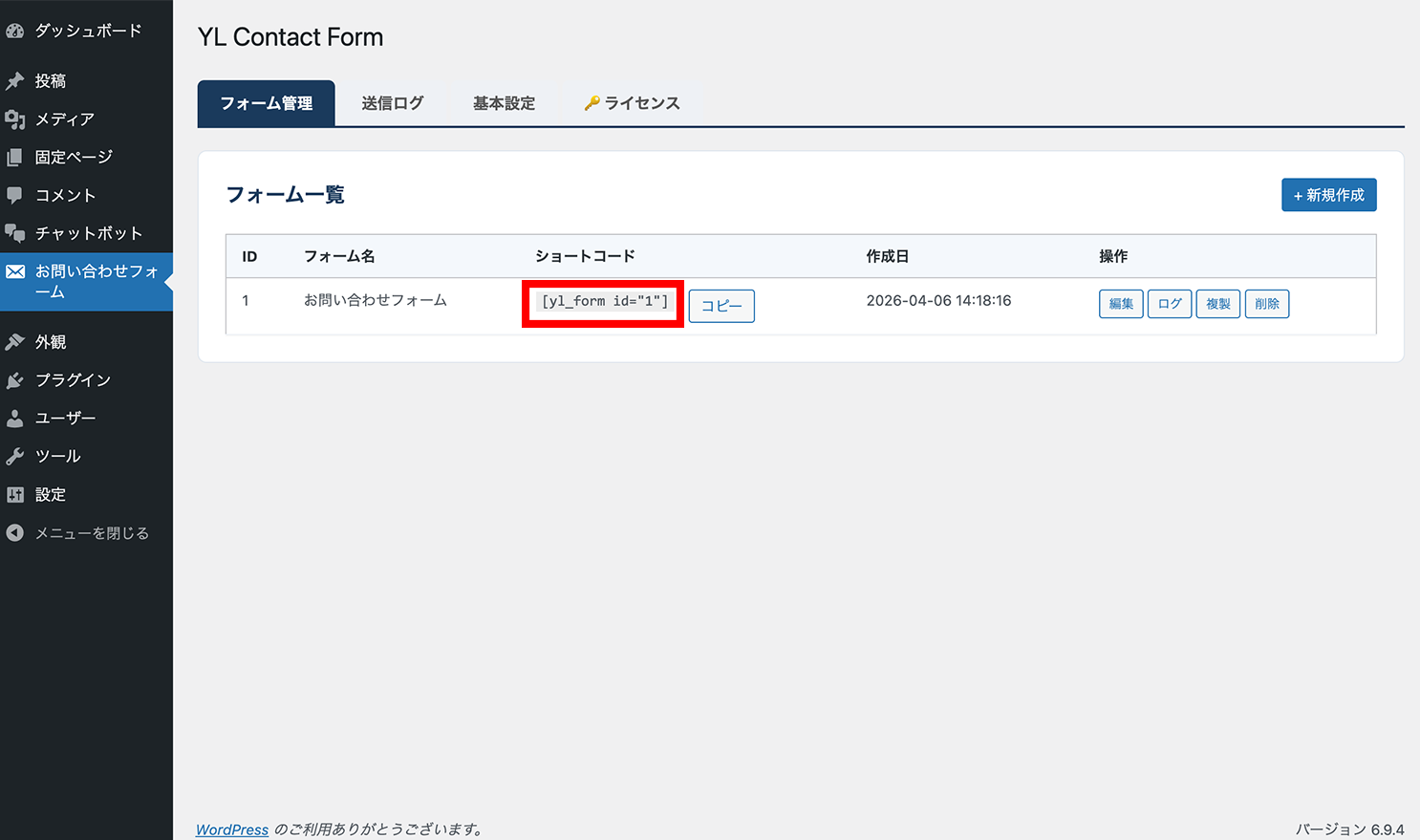Click the + 新規作成 button
Screen dimensions: 1420x840
[x=1328, y=195]
